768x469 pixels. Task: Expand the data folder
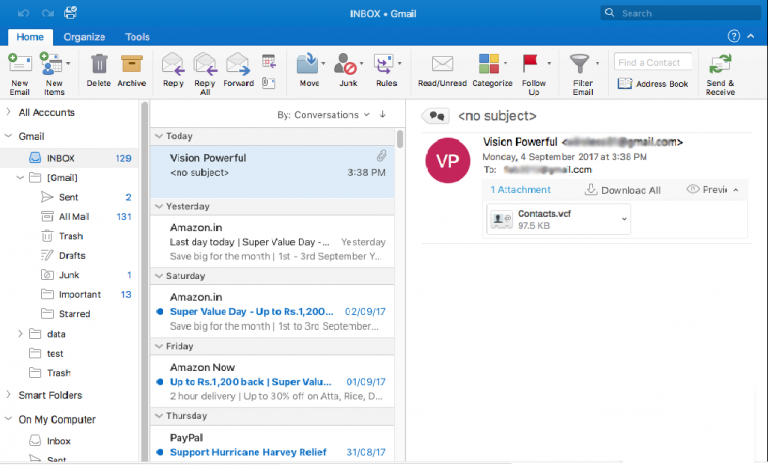(x=20, y=334)
